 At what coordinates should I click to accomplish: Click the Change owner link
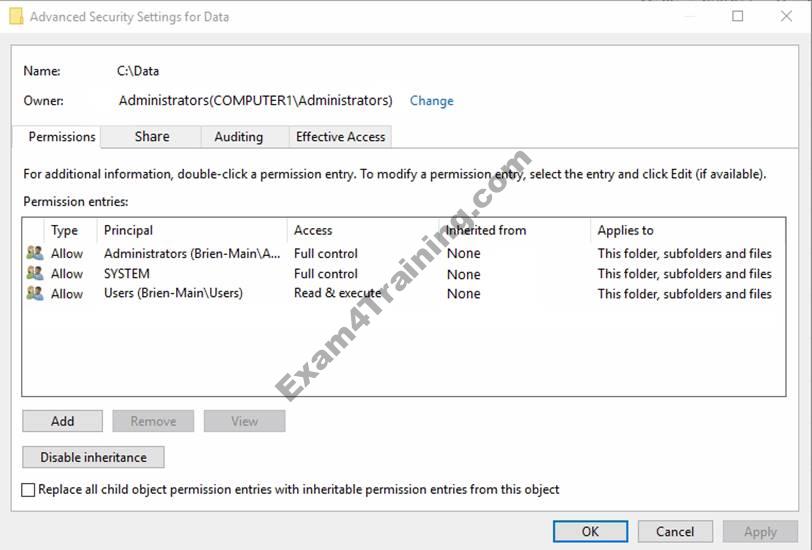(x=431, y=101)
